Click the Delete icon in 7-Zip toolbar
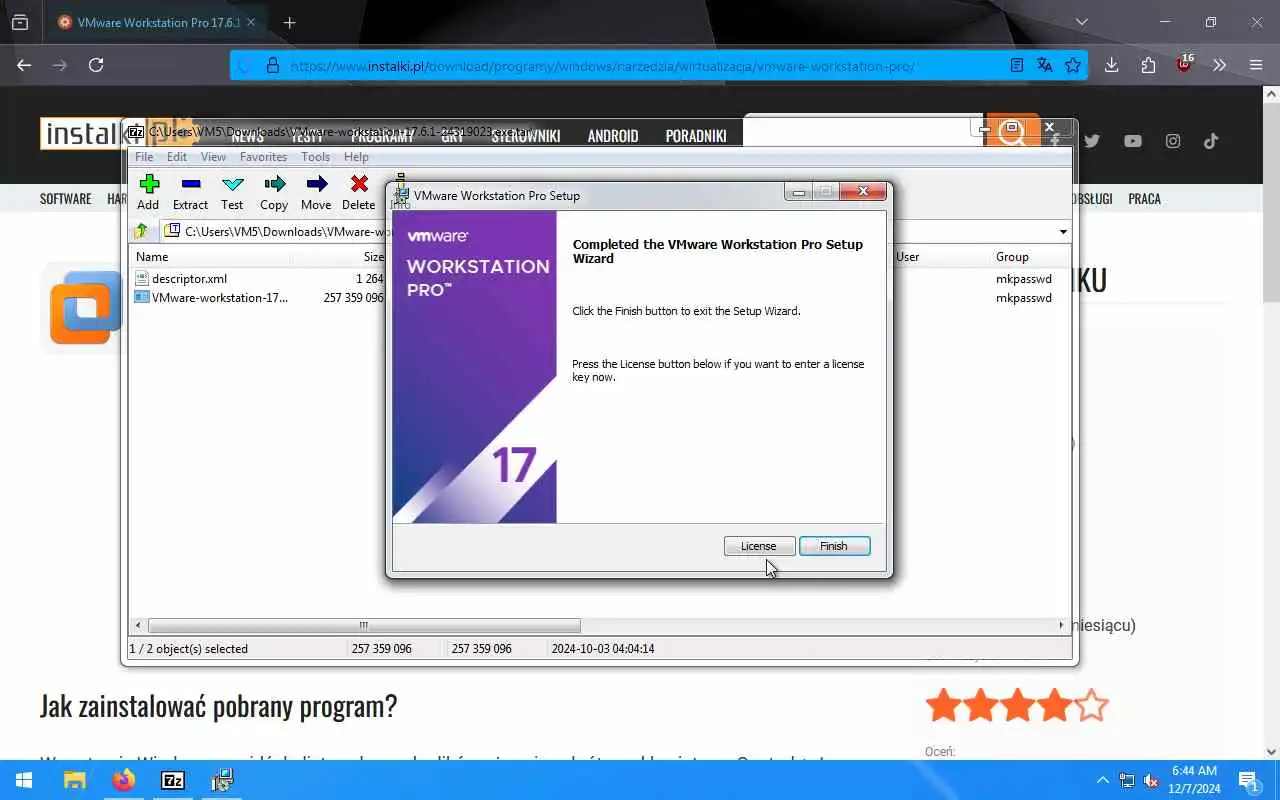 pos(358,192)
